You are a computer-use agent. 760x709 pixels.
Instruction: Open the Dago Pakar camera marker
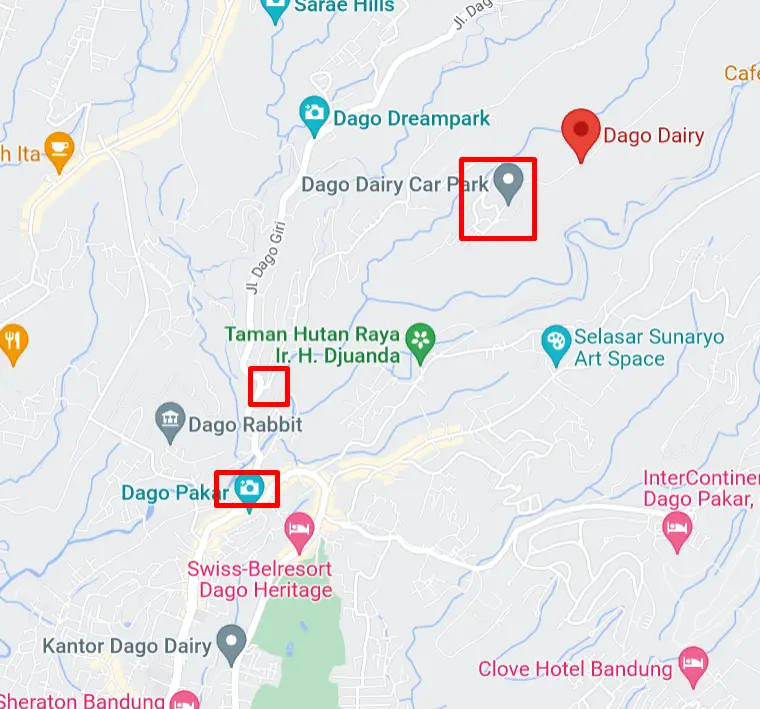pyautogui.click(x=249, y=492)
